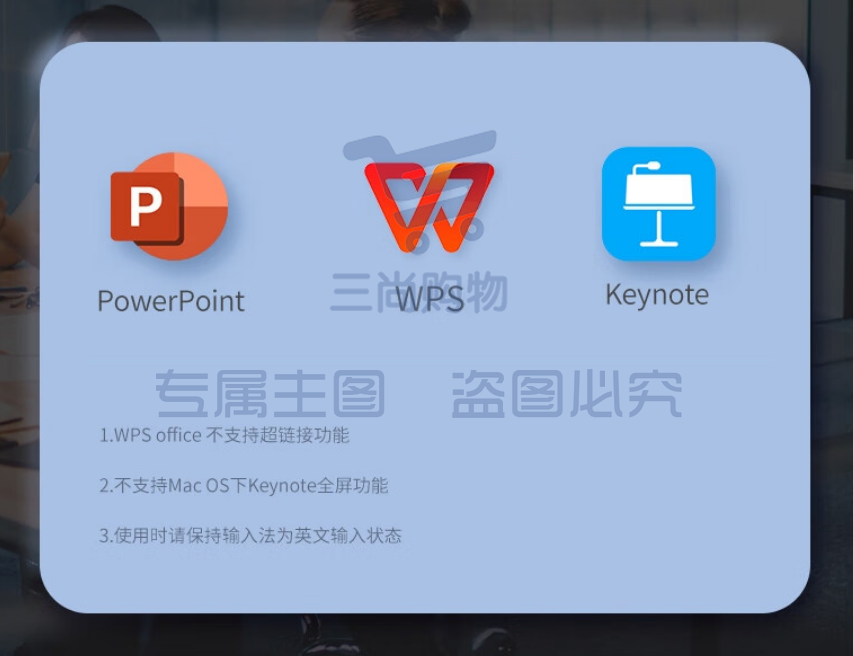Image resolution: width=854 pixels, height=656 pixels.
Task: Select the PowerPoint text label
Action: click(171, 301)
